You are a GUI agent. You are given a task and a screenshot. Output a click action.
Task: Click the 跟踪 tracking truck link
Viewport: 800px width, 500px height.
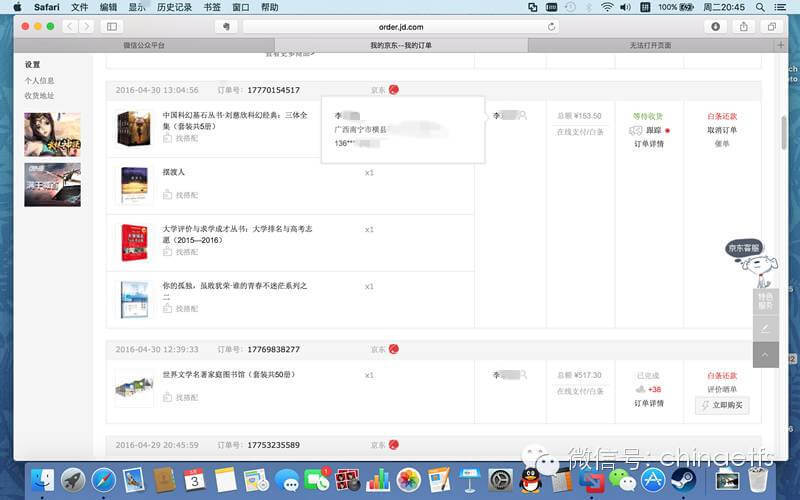pyautogui.click(x=645, y=130)
